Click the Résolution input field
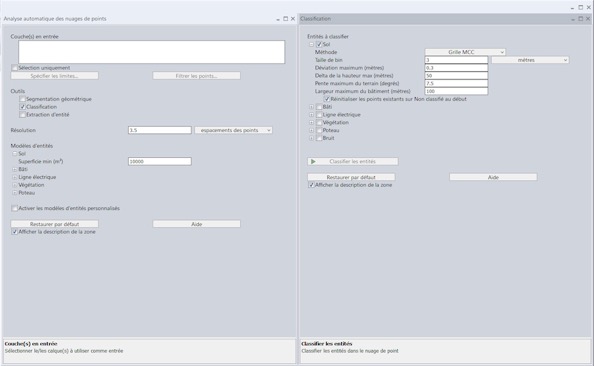The height and width of the screenshot is (366, 594). pyautogui.click(x=160, y=130)
